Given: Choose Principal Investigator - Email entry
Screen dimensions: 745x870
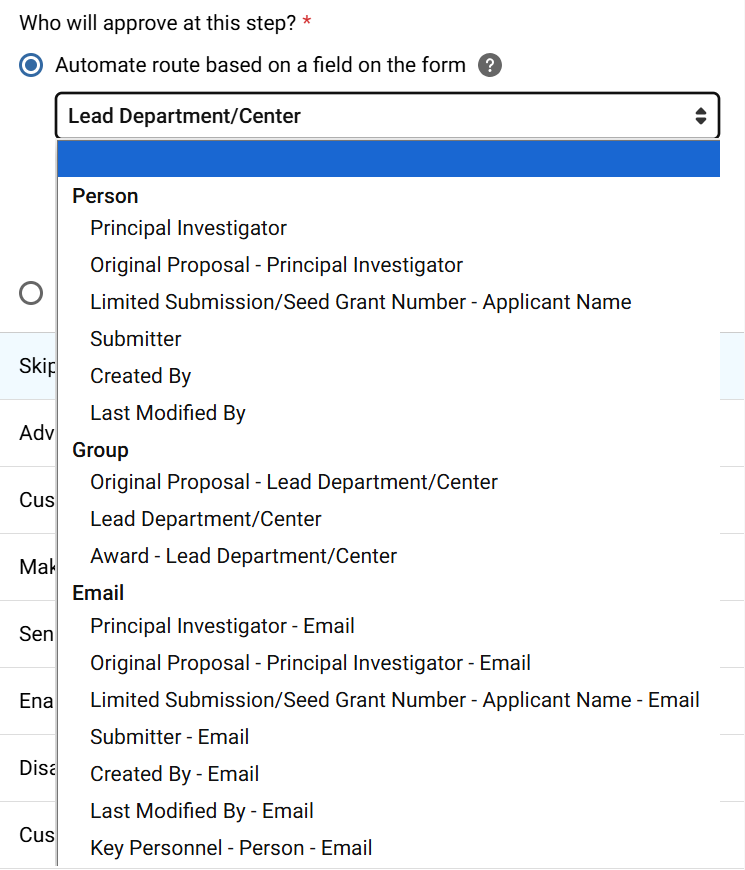Looking at the screenshot, I should point(222,626).
